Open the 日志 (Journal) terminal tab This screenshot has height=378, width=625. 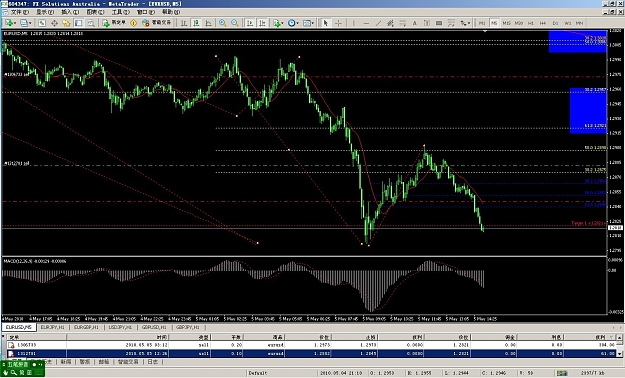[x=152, y=362]
